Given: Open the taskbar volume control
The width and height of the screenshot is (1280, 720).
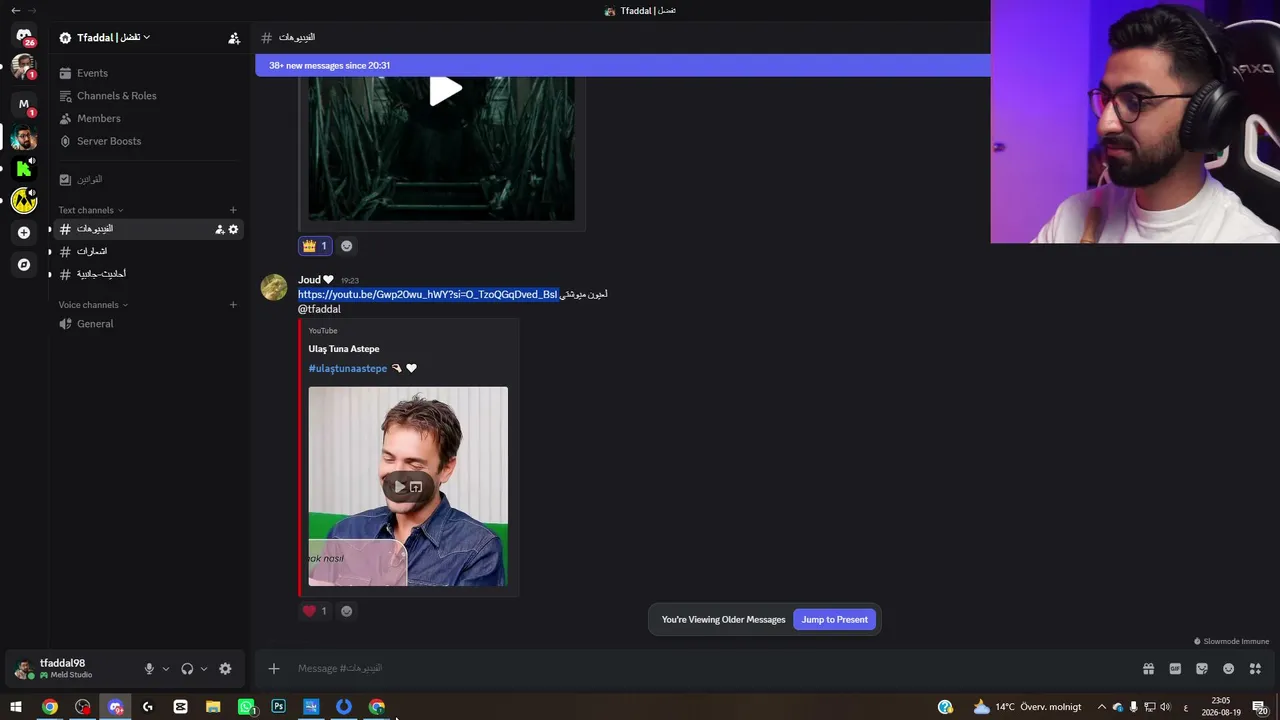Looking at the screenshot, I should [1165, 707].
